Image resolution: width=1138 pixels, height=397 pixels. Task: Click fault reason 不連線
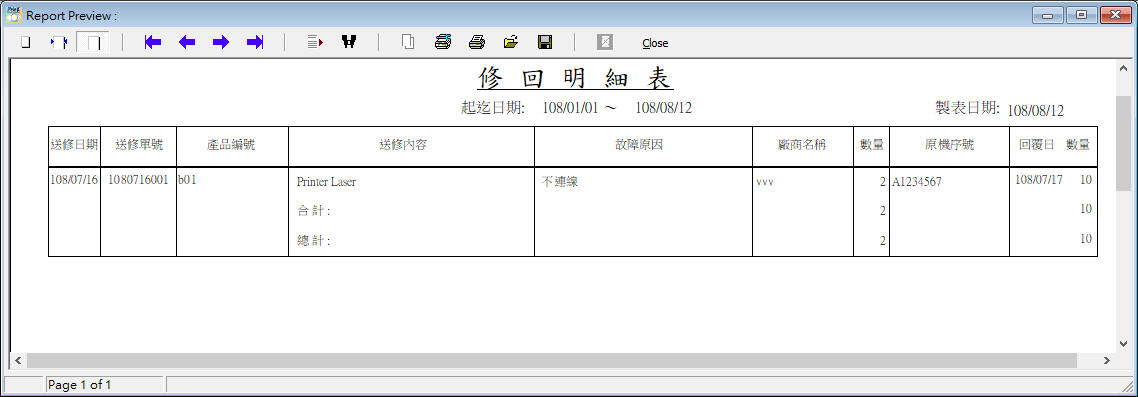click(560, 181)
